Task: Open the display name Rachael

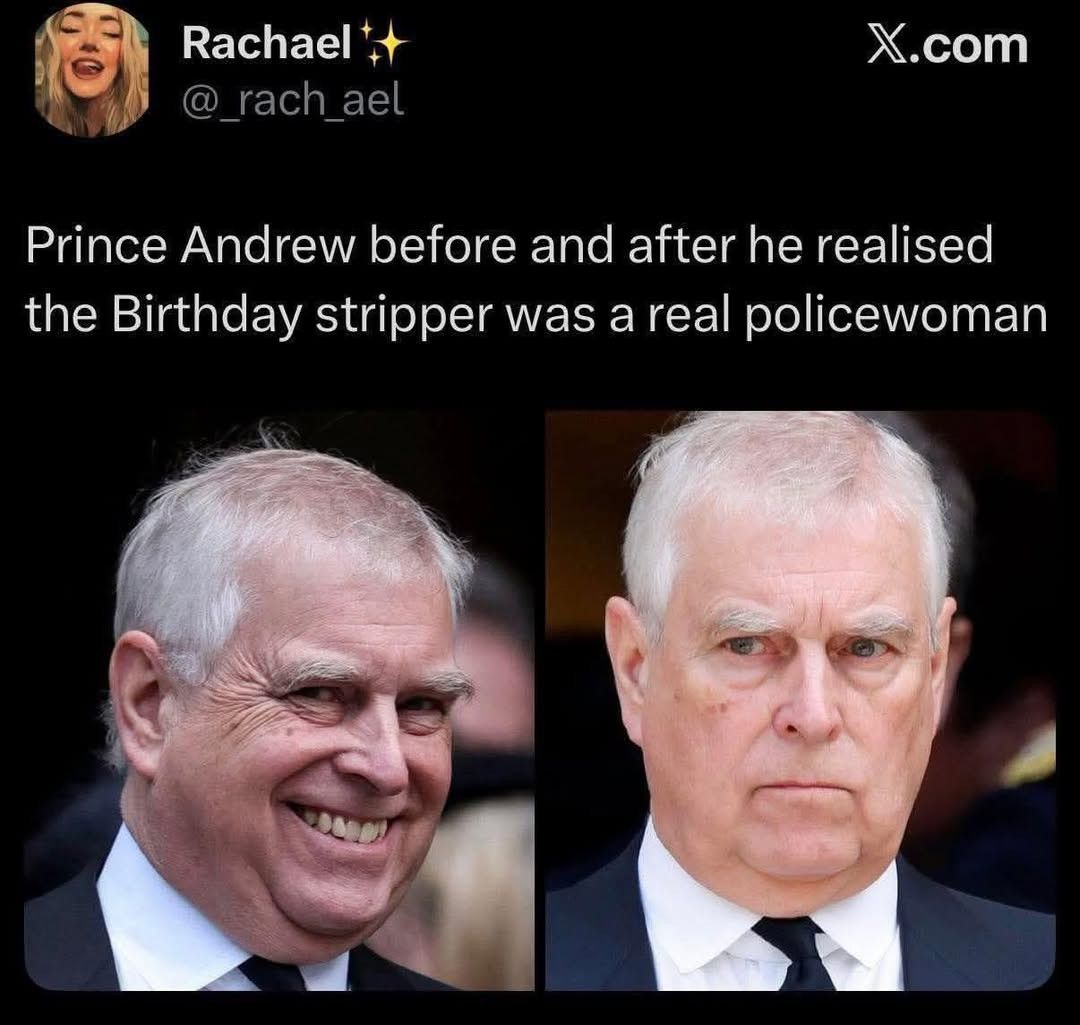Action: coord(267,42)
